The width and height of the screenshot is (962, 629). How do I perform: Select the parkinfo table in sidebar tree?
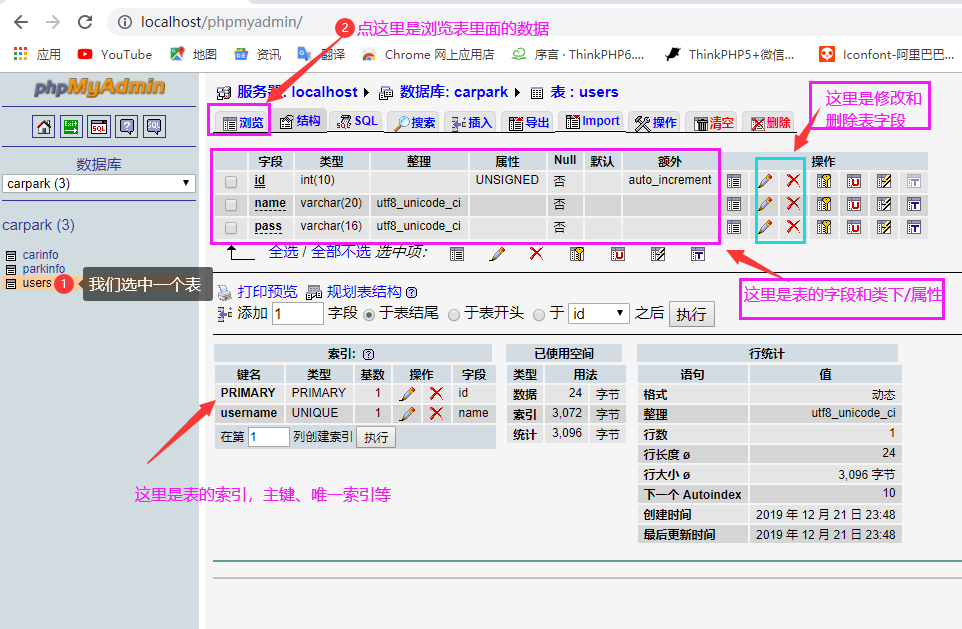pos(45,268)
